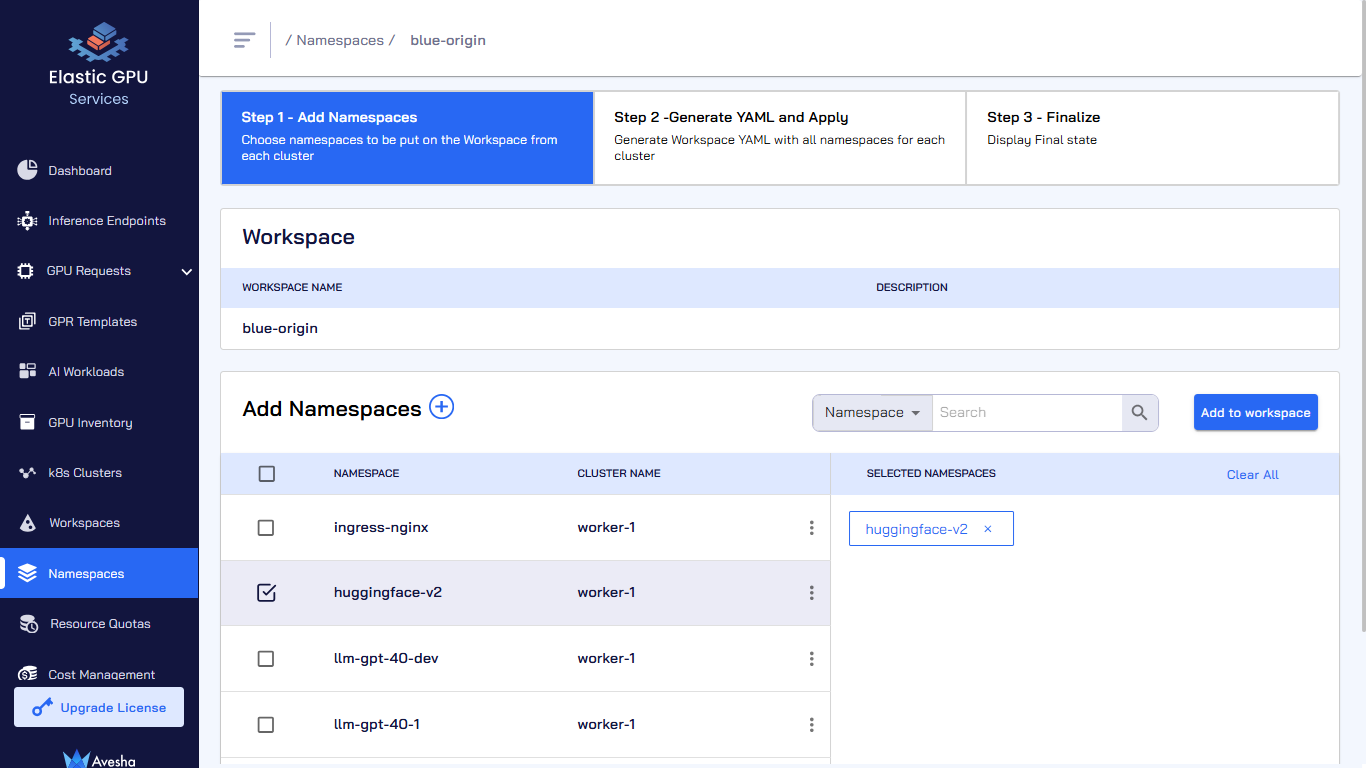Open three-dot menu for ingress-nginx row
Viewport: 1366px width, 774px height.
coord(811,528)
